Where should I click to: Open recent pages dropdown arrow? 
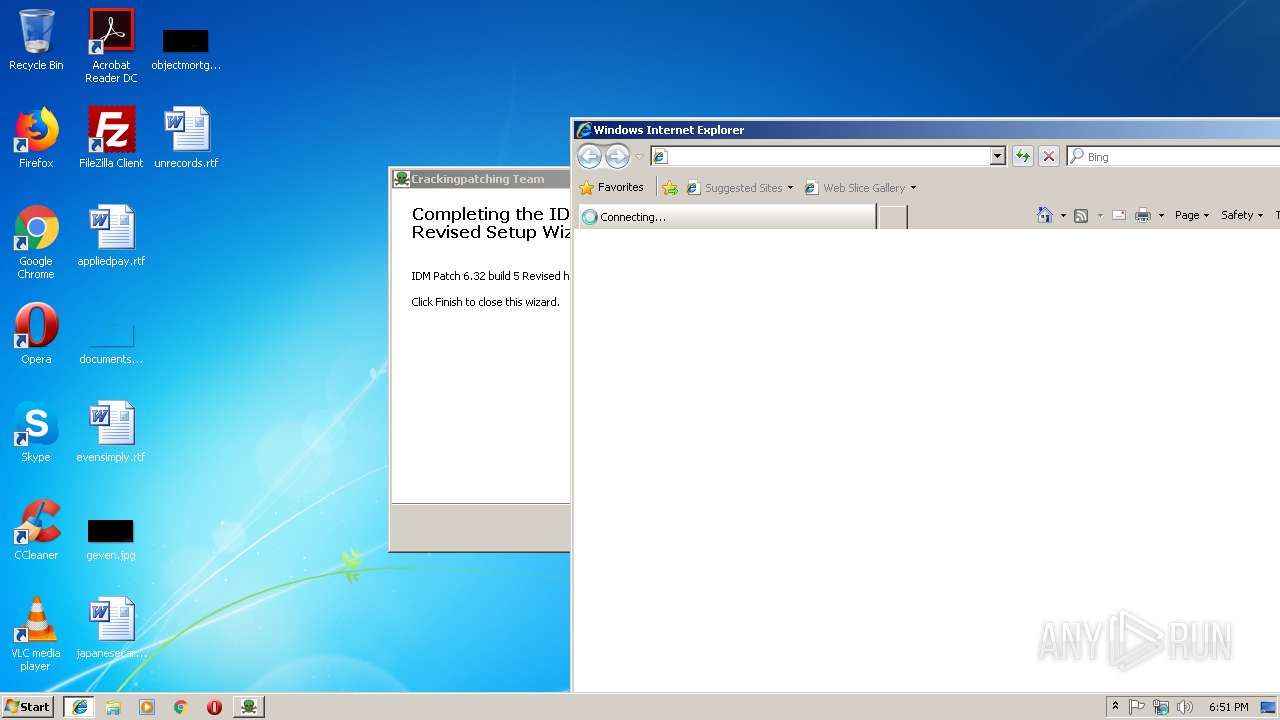pyautogui.click(x=639, y=157)
